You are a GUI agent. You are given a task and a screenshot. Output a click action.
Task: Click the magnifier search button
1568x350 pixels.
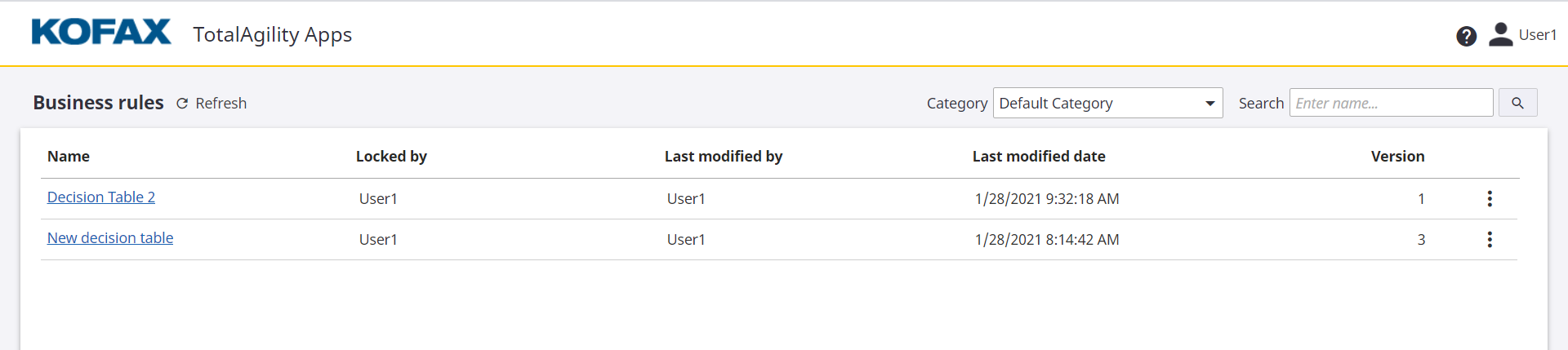[x=1517, y=103]
